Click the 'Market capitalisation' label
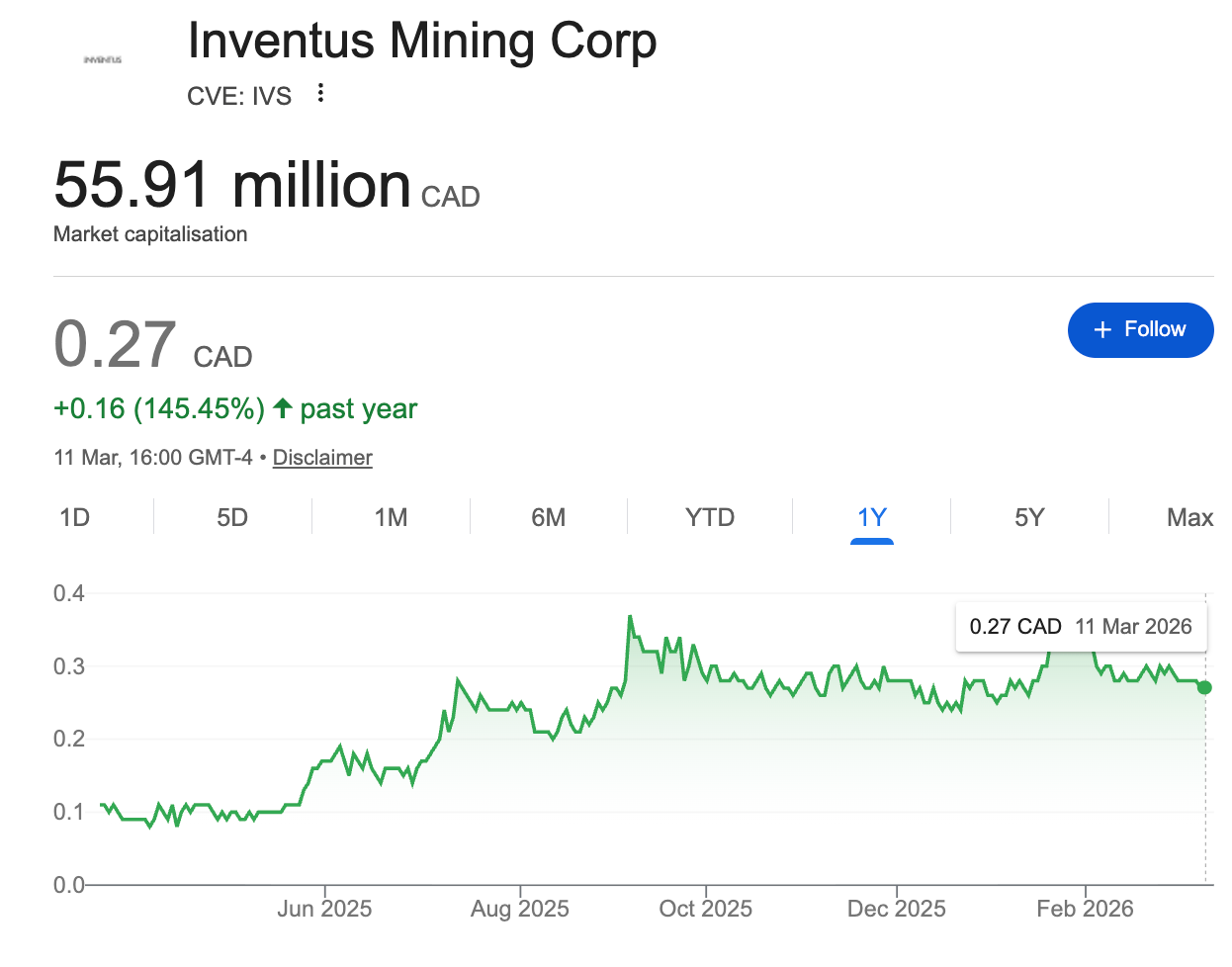1232x967 pixels. coord(150,234)
